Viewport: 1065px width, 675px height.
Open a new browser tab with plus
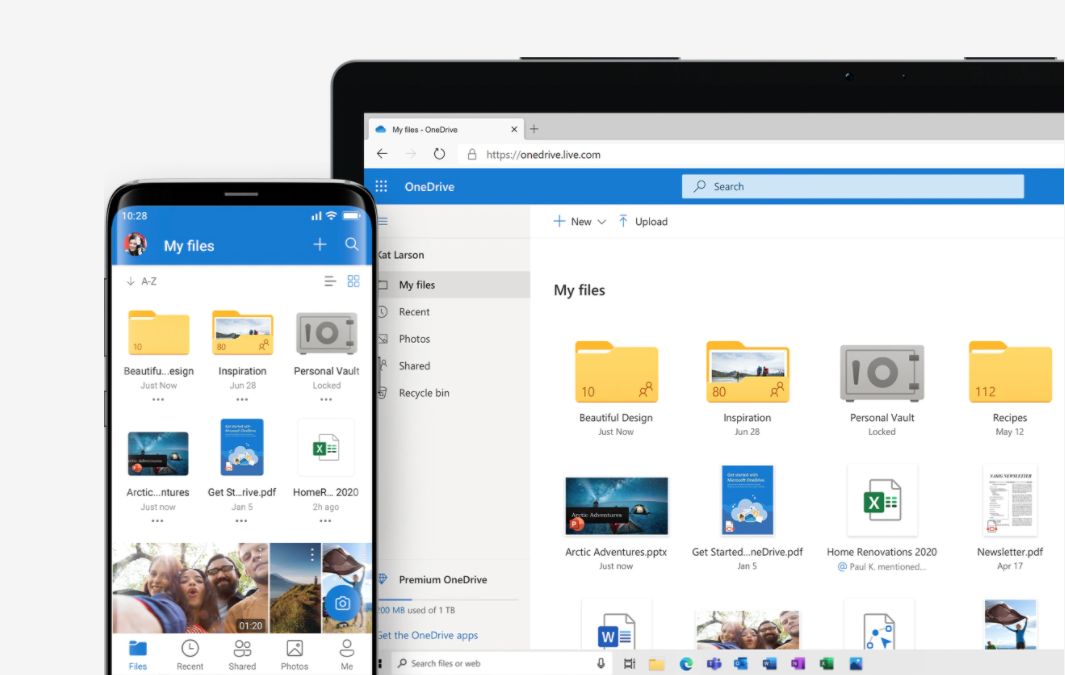[534, 128]
